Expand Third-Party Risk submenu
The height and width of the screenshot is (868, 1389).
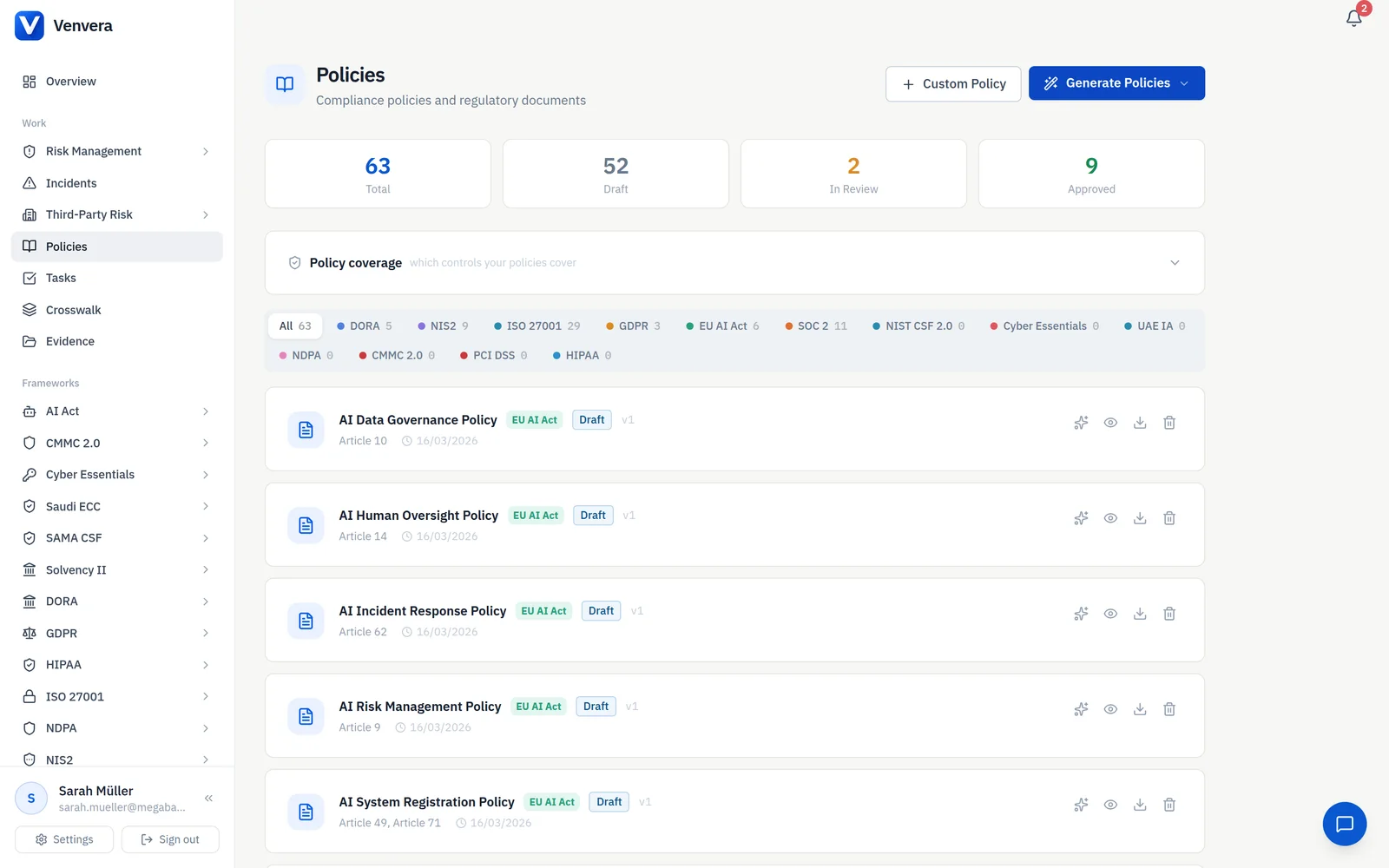[x=205, y=214]
